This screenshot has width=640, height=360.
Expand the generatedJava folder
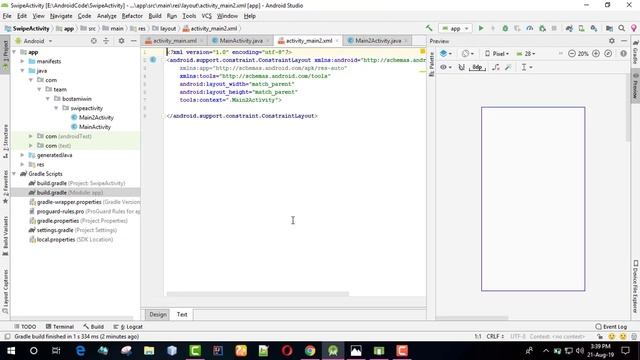[x=22, y=155]
